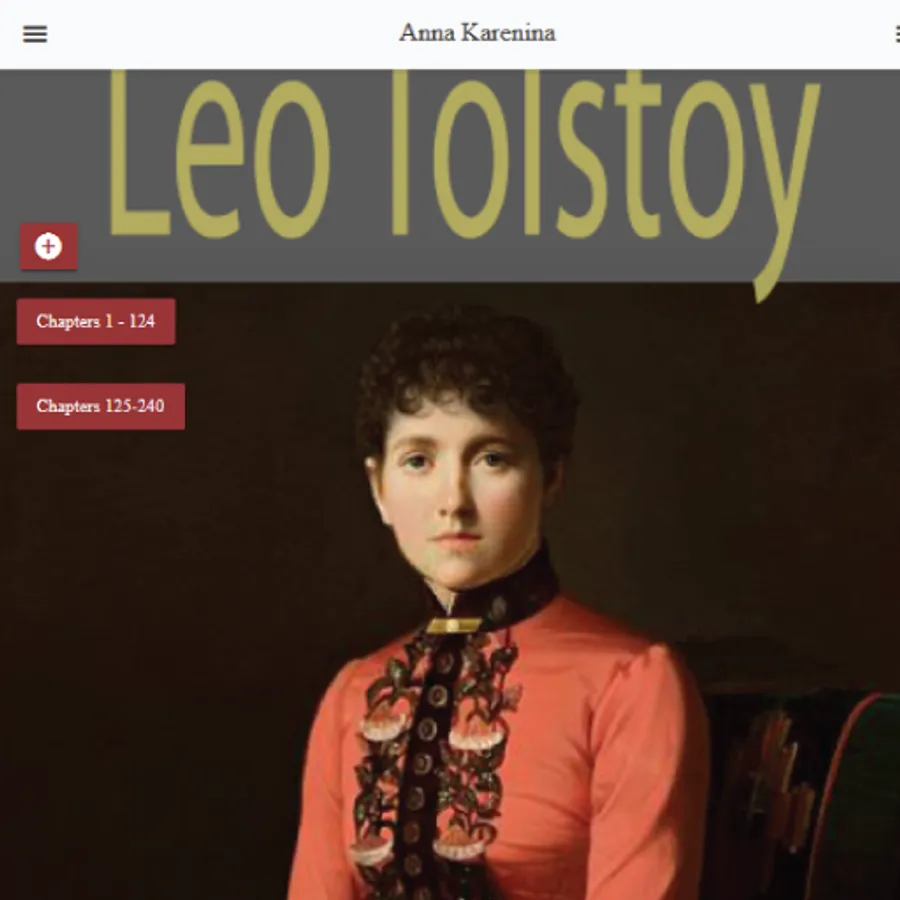This screenshot has height=900, width=900.
Task: Click the woman's curly hair in the portrait
Action: [x=466, y=367]
